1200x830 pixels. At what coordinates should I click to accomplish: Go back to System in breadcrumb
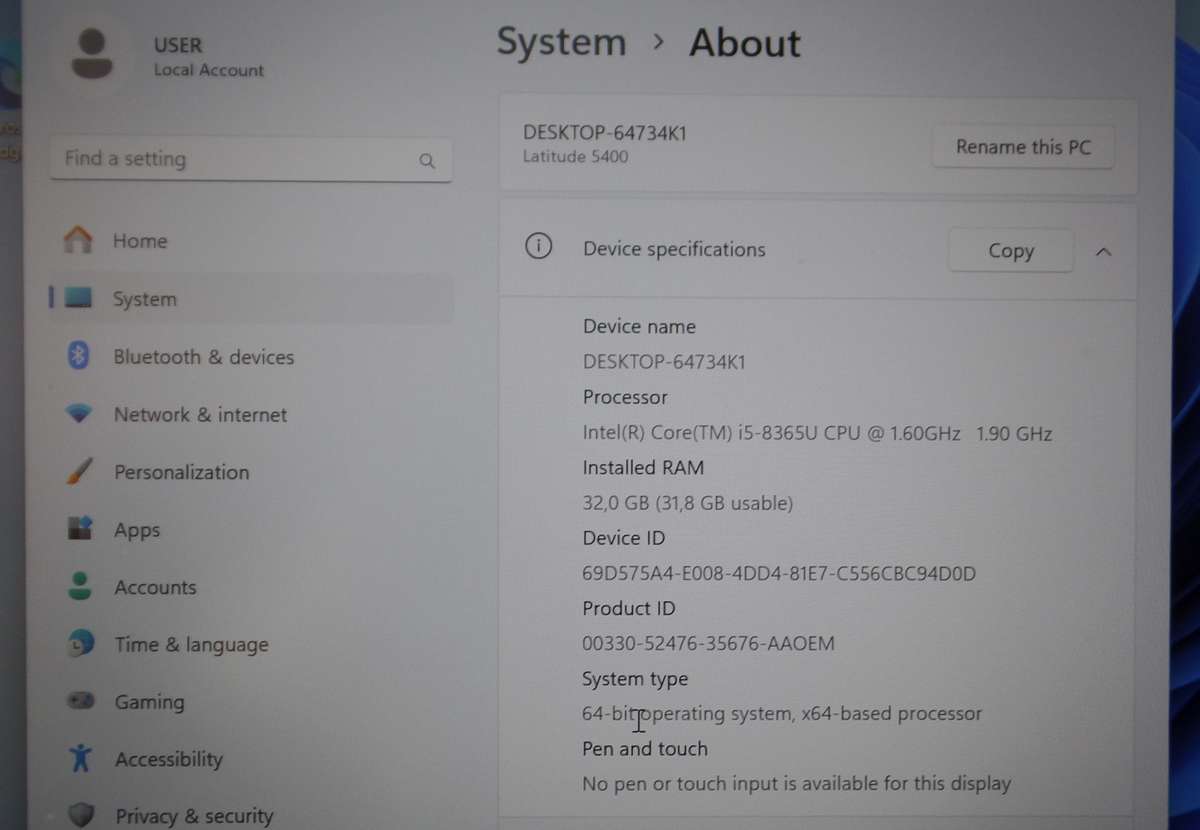click(561, 43)
